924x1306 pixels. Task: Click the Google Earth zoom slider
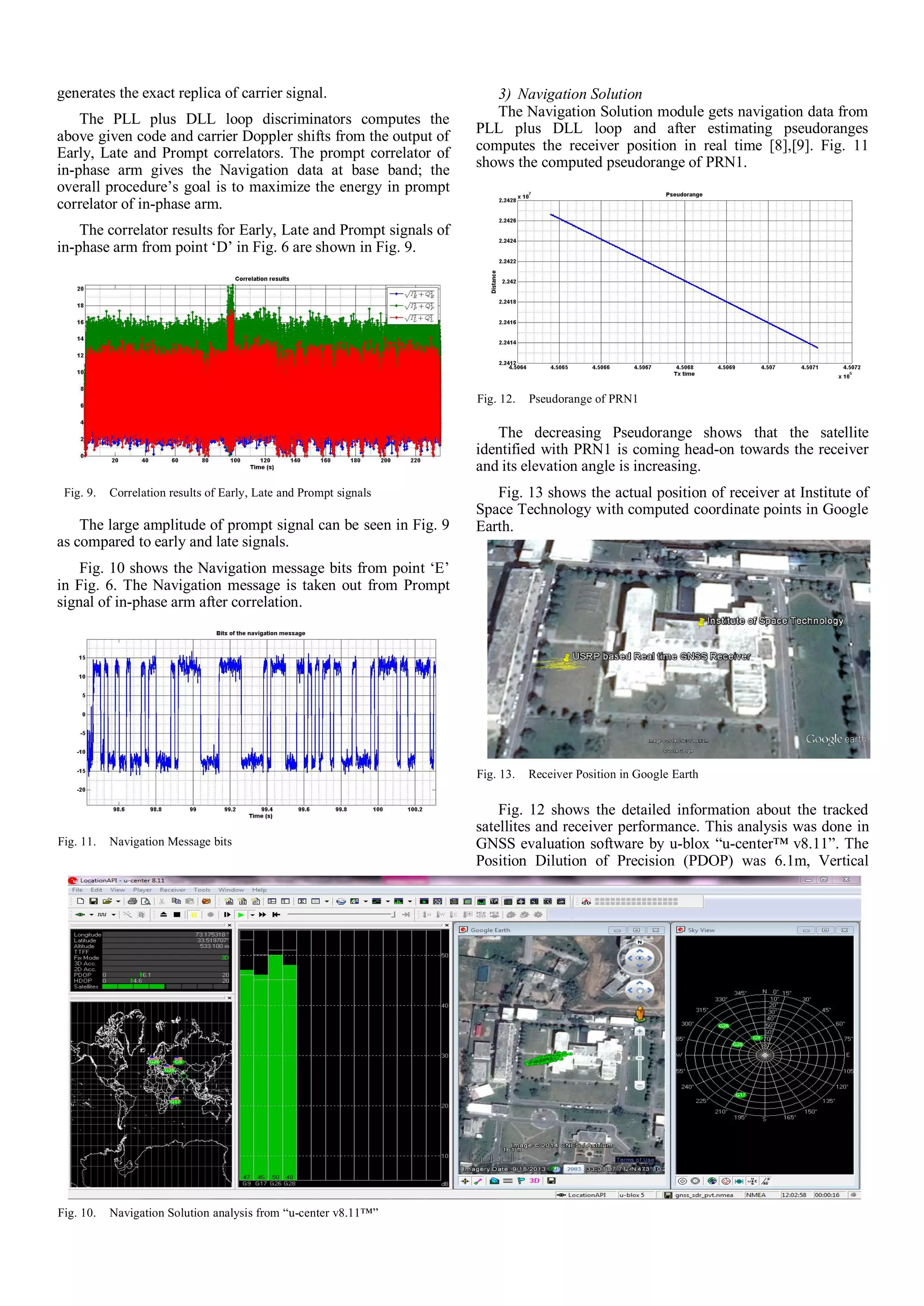pos(639,1058)
